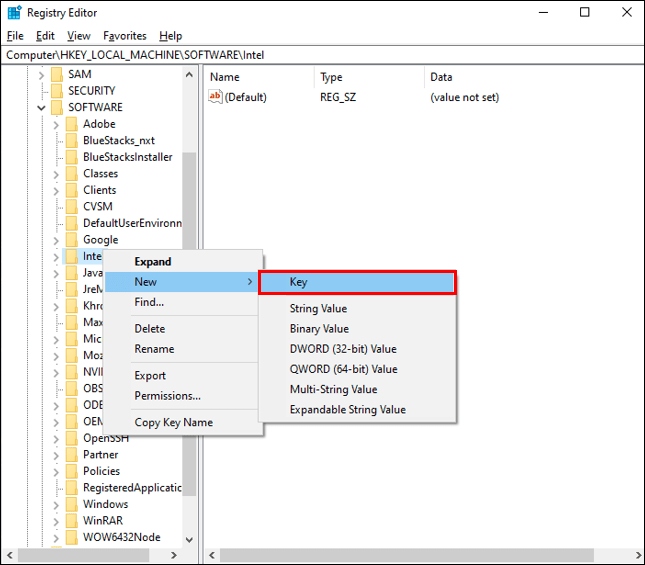Click the BlueStacksInstaller folder icon
The width and height of the screenshot is (645, 565).
coord(72,157)
